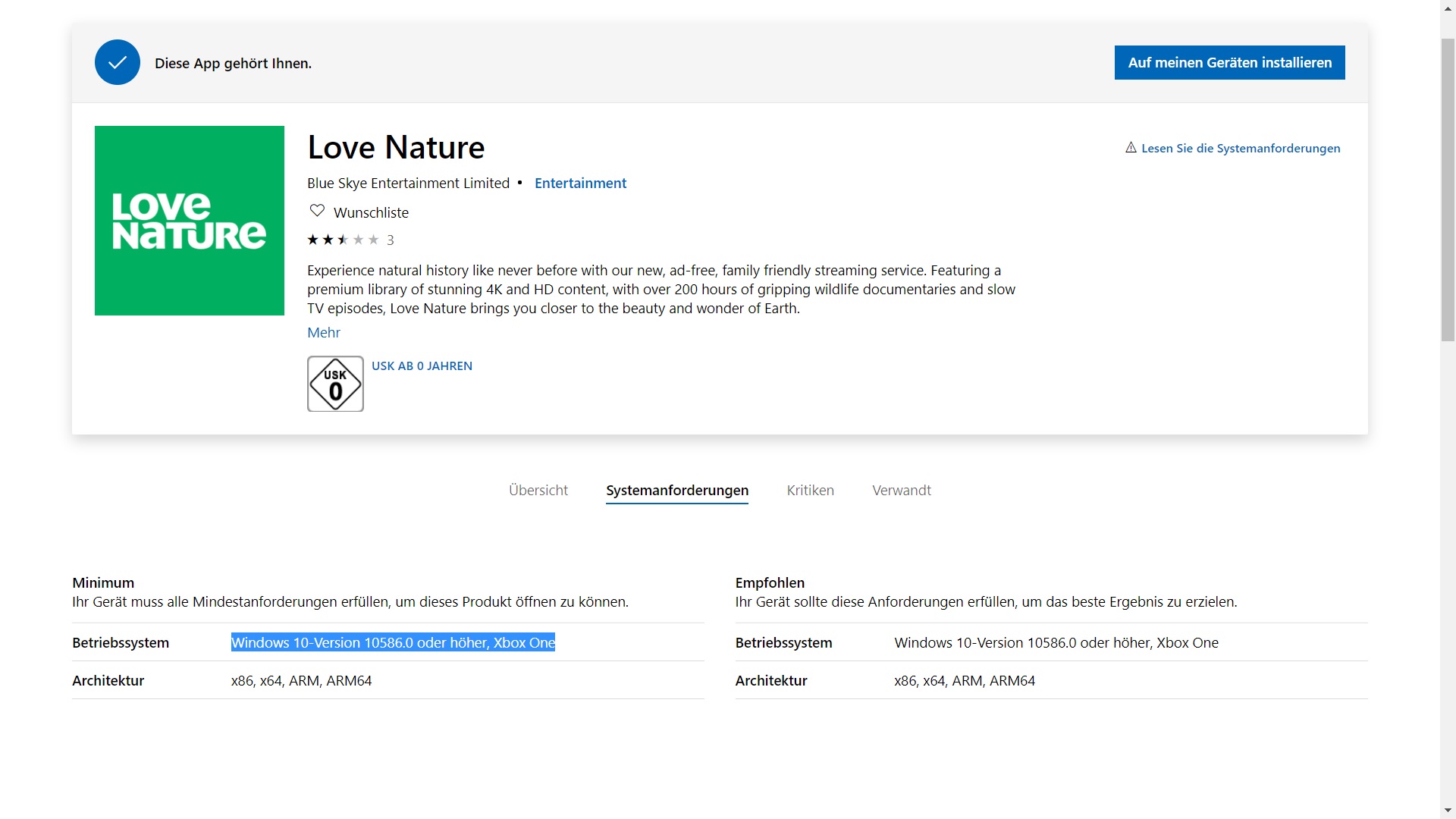Click the star rating display
Image resolution: width=1456 pixels, height=819 pixels.
[343, 240]
